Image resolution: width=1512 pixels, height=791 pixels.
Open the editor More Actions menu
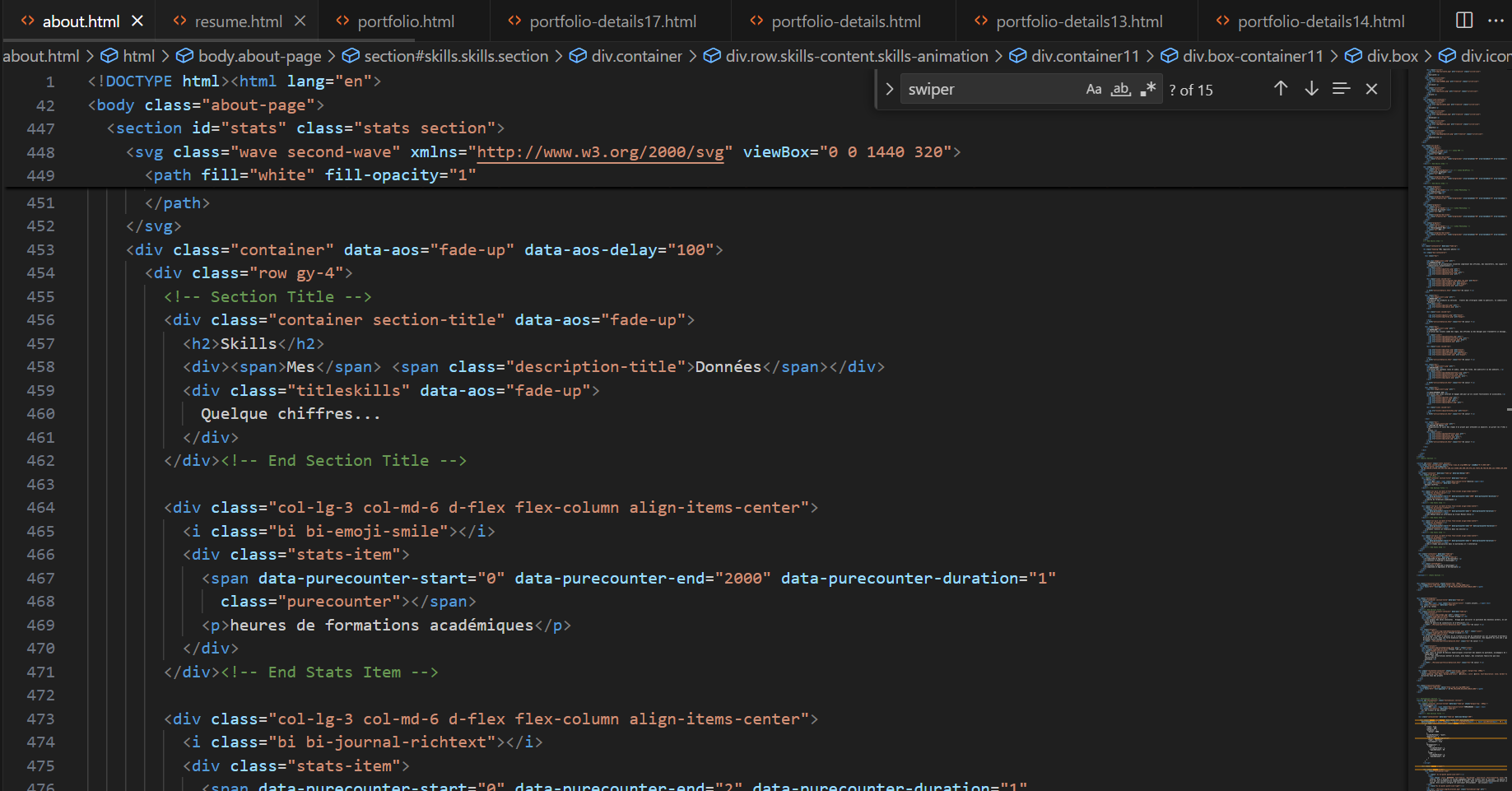(x=1496, y=21)
